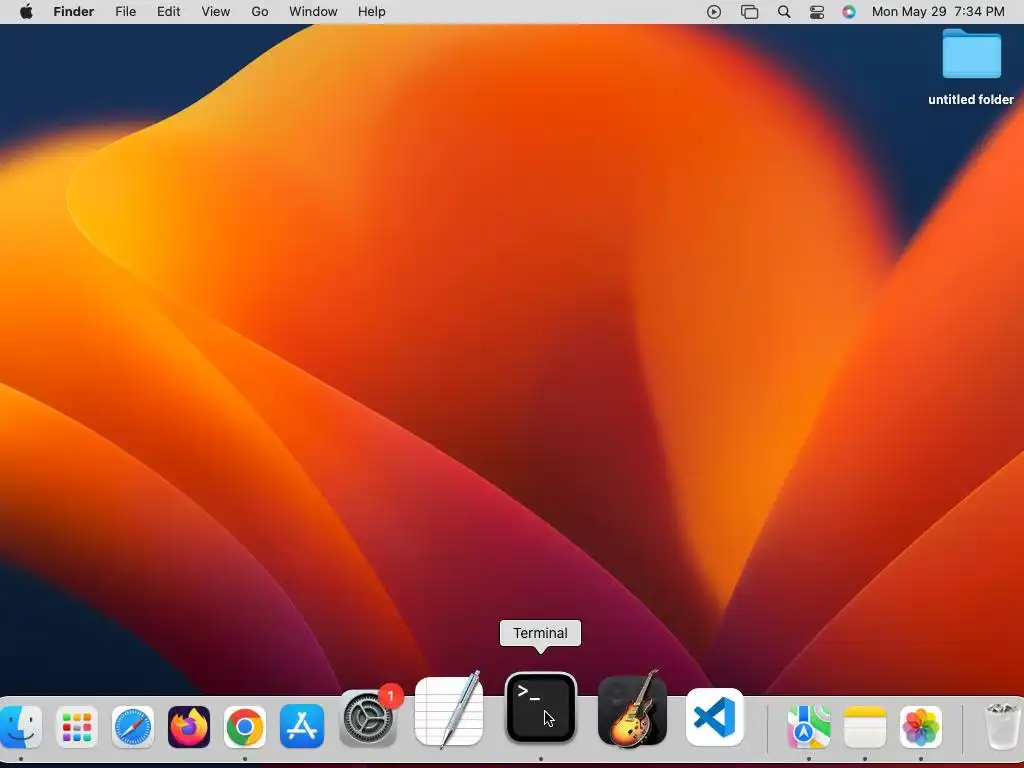The height and width of the screenshot is (768, 1024).
Task: Open the Finder menu
Action: tap(73, 12)
